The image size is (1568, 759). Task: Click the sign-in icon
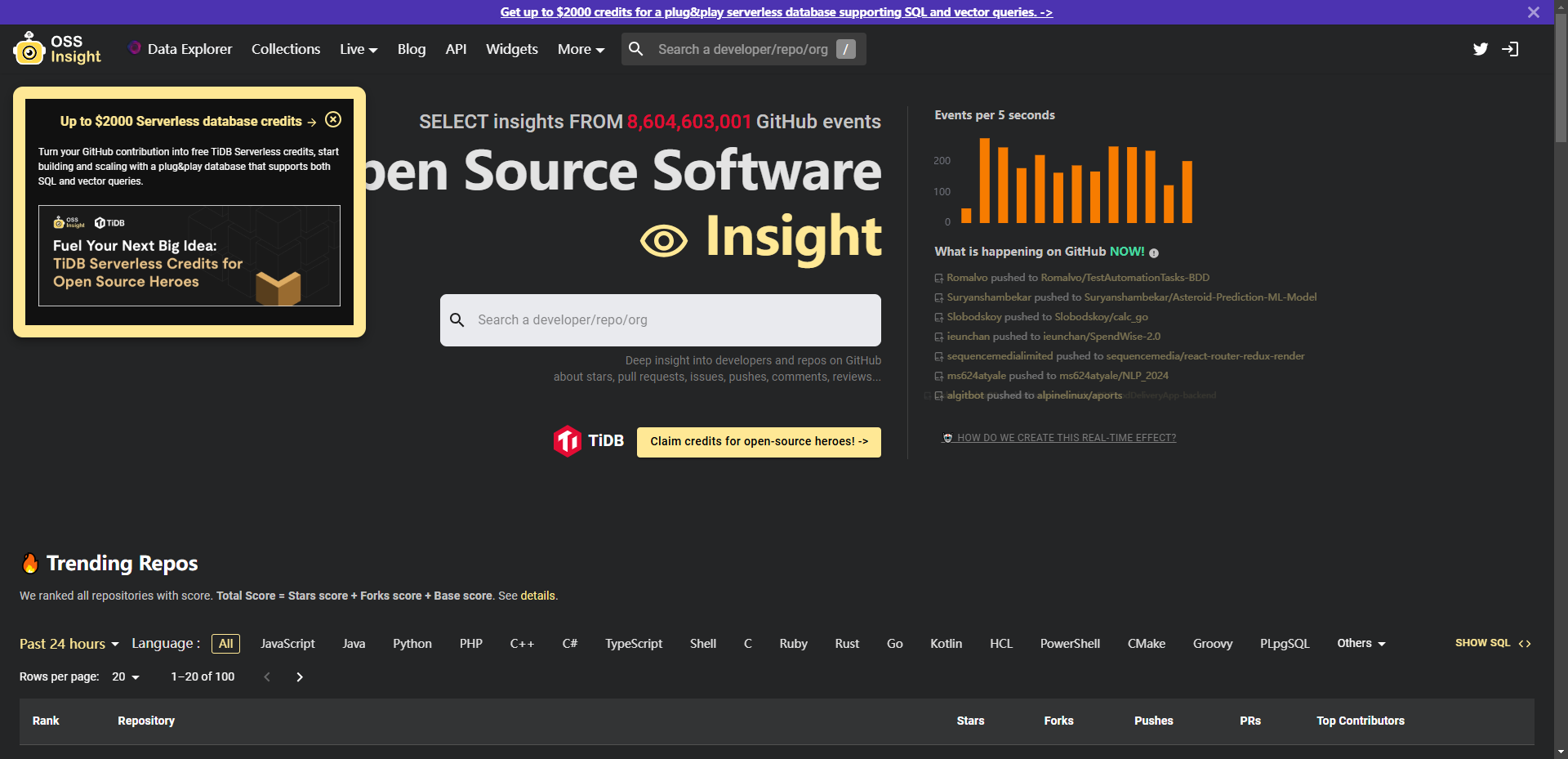point(1511,49)
